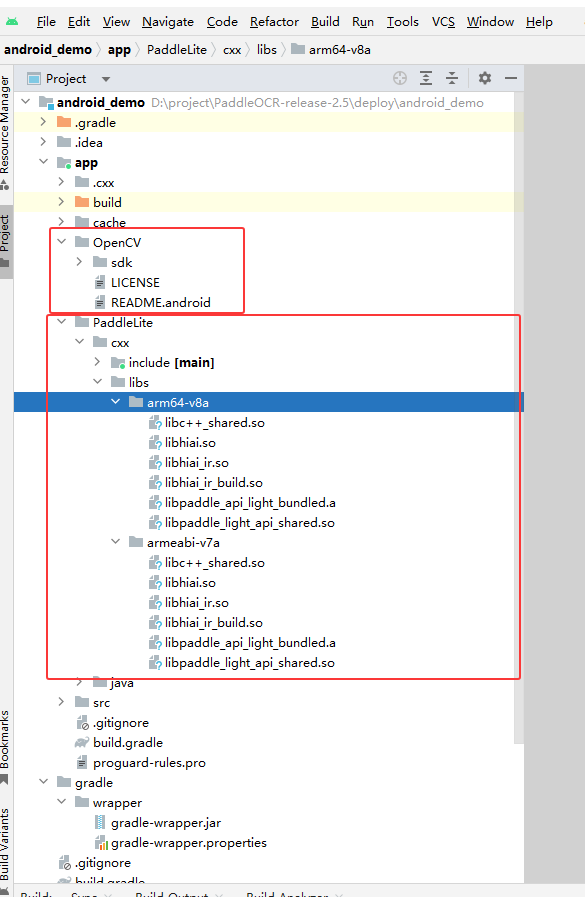Select the src folder row
This screenshot has width=585, height=897.
click(x=269, y=702)
